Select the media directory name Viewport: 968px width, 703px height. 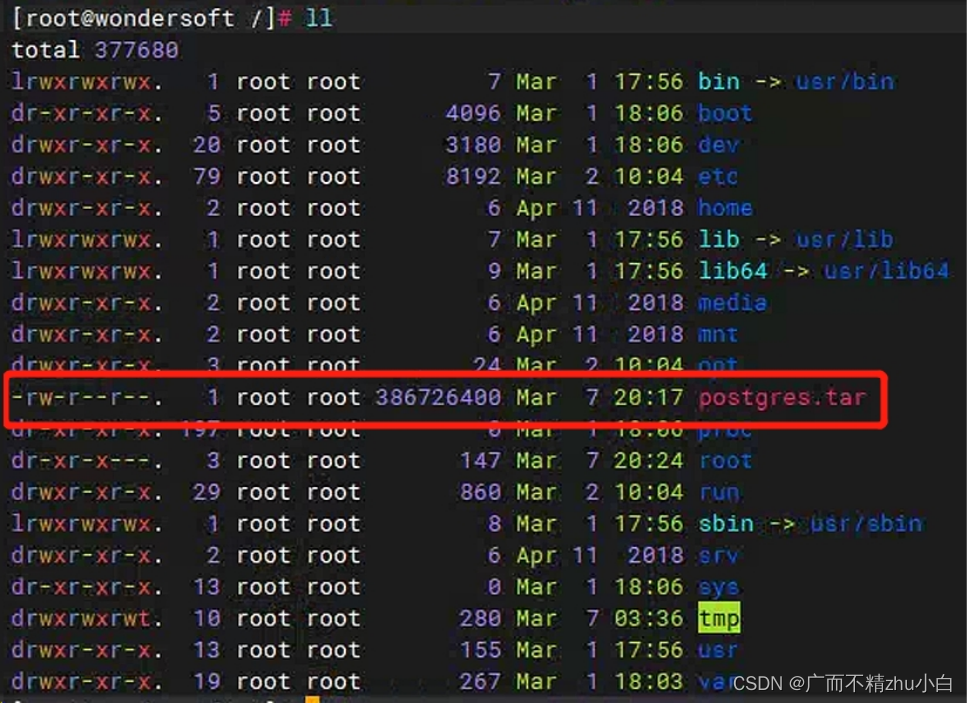[731, 302]
